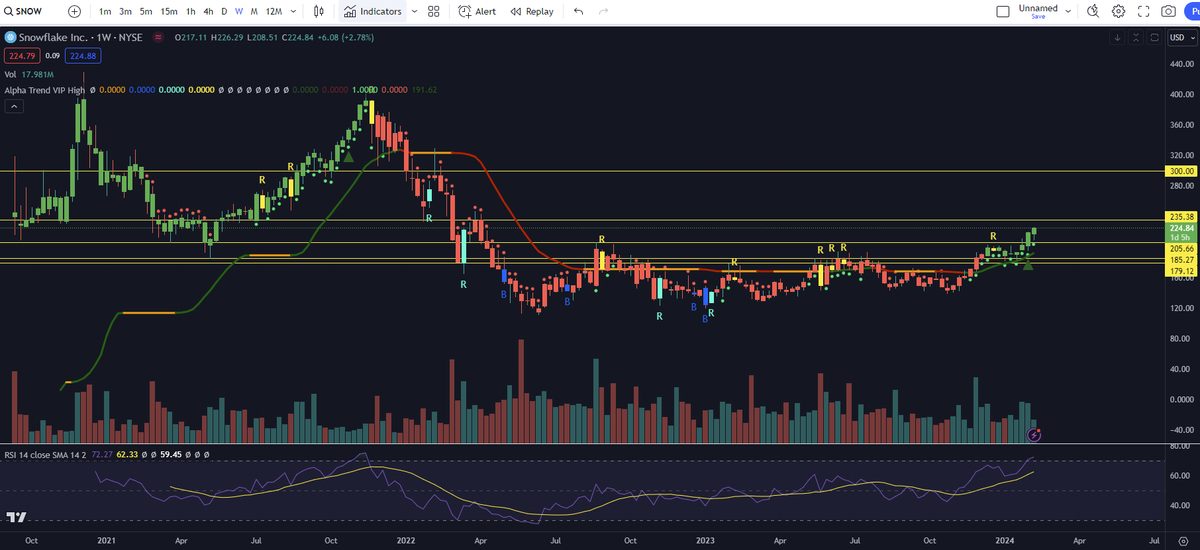Image resolution: width=1200 pixels, height=550 pixels.
Task: Click the red 224.79 sell price box
Action: pyautogui.click(x=21, y=56)
